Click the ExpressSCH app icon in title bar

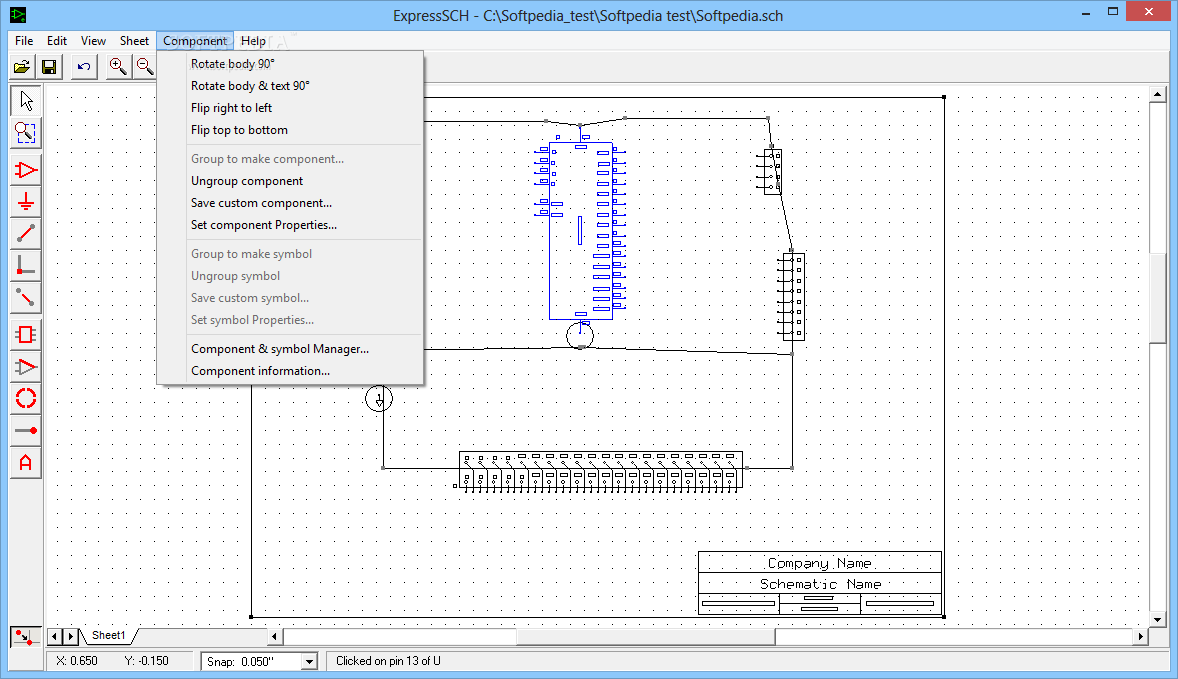click(x=17, y=15)
